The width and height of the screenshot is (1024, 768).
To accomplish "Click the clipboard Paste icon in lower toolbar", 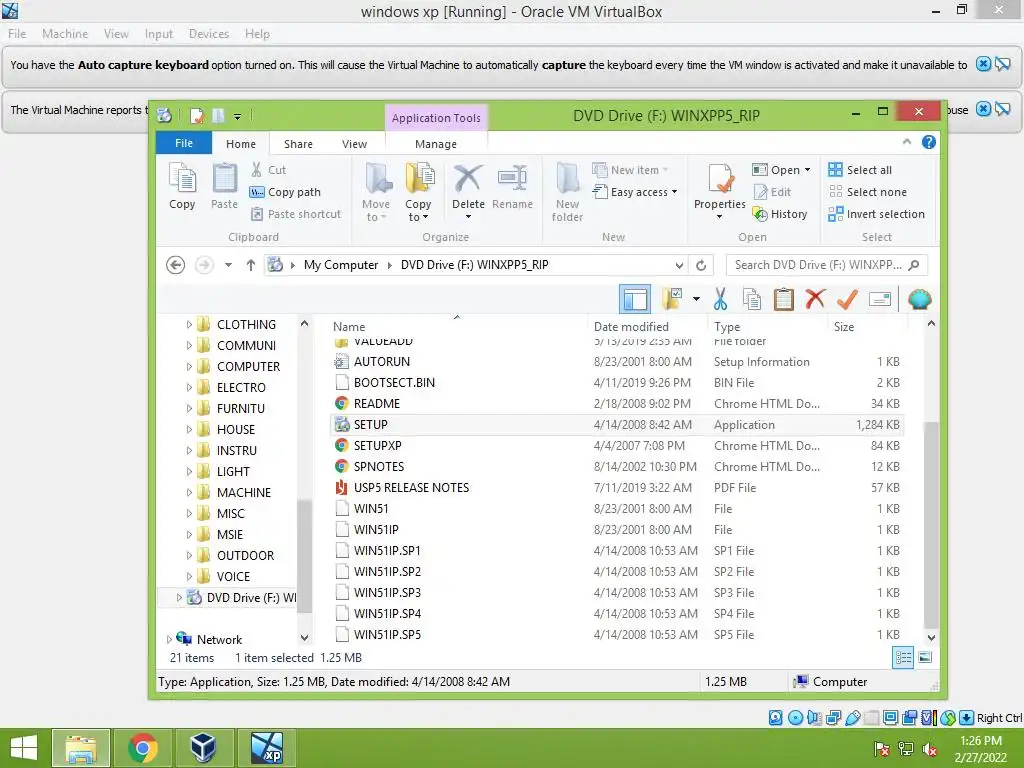I will coord(783,299).
